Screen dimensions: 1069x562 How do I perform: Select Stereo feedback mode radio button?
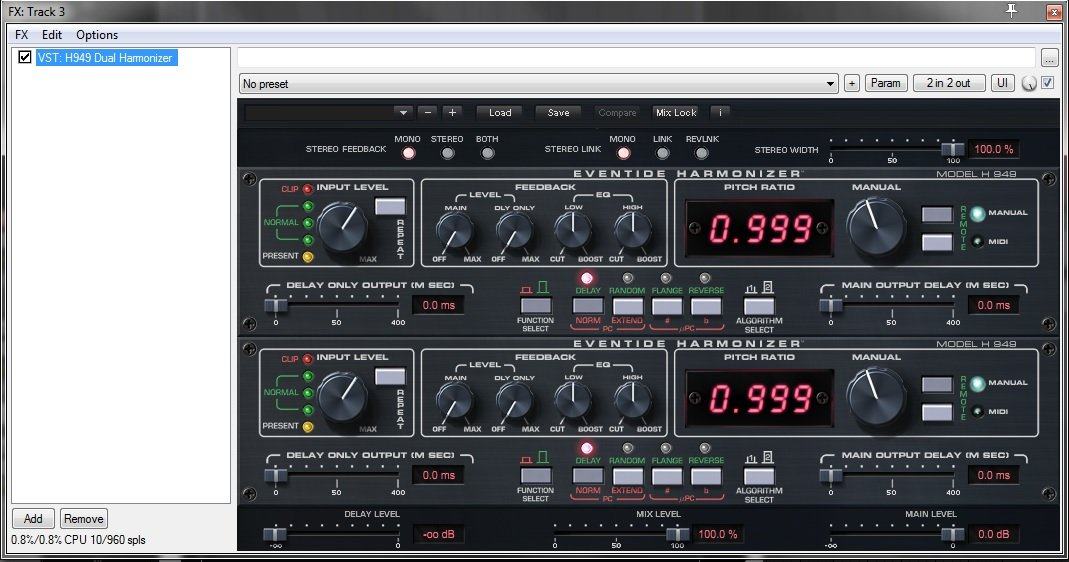(x=447, y=153)
